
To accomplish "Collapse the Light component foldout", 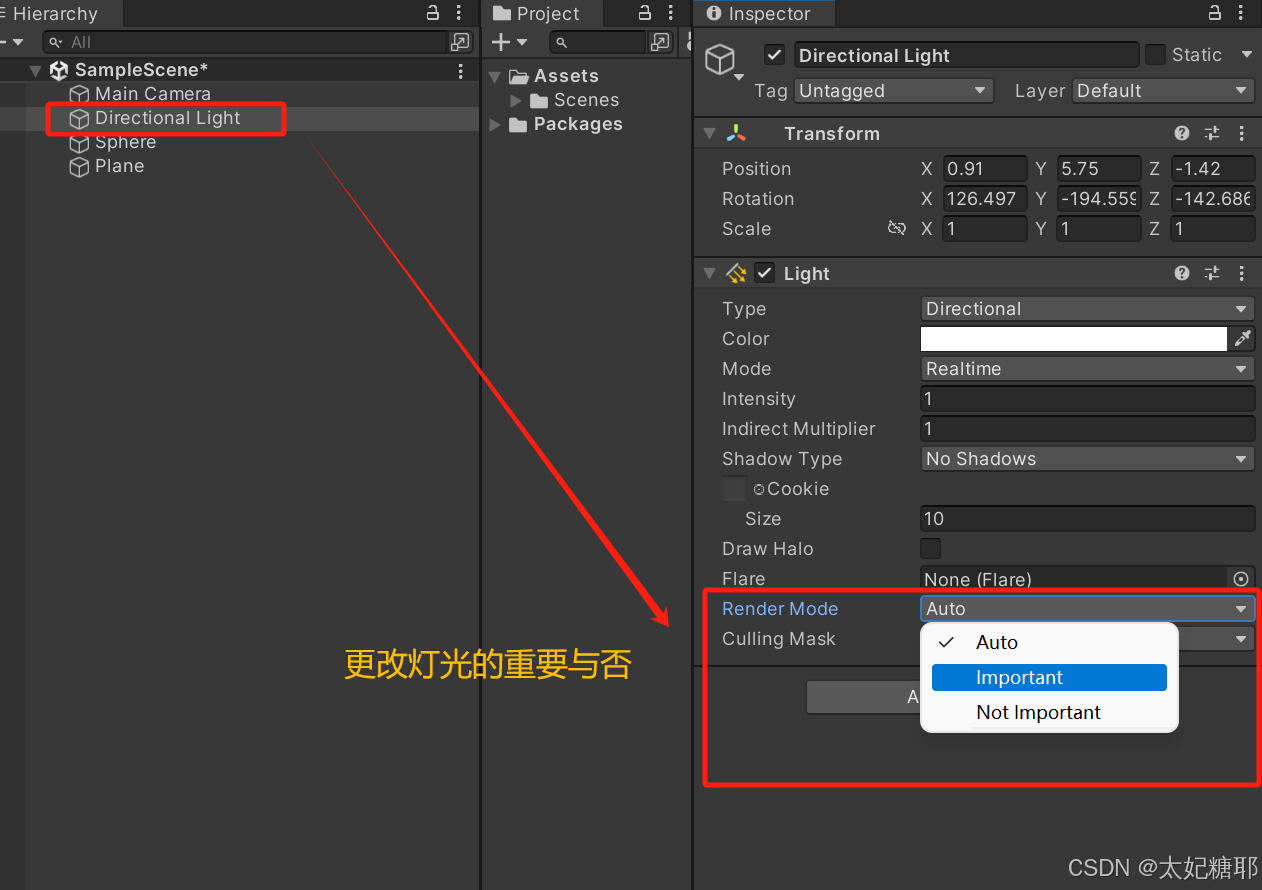I will click(x=709, y=273).
